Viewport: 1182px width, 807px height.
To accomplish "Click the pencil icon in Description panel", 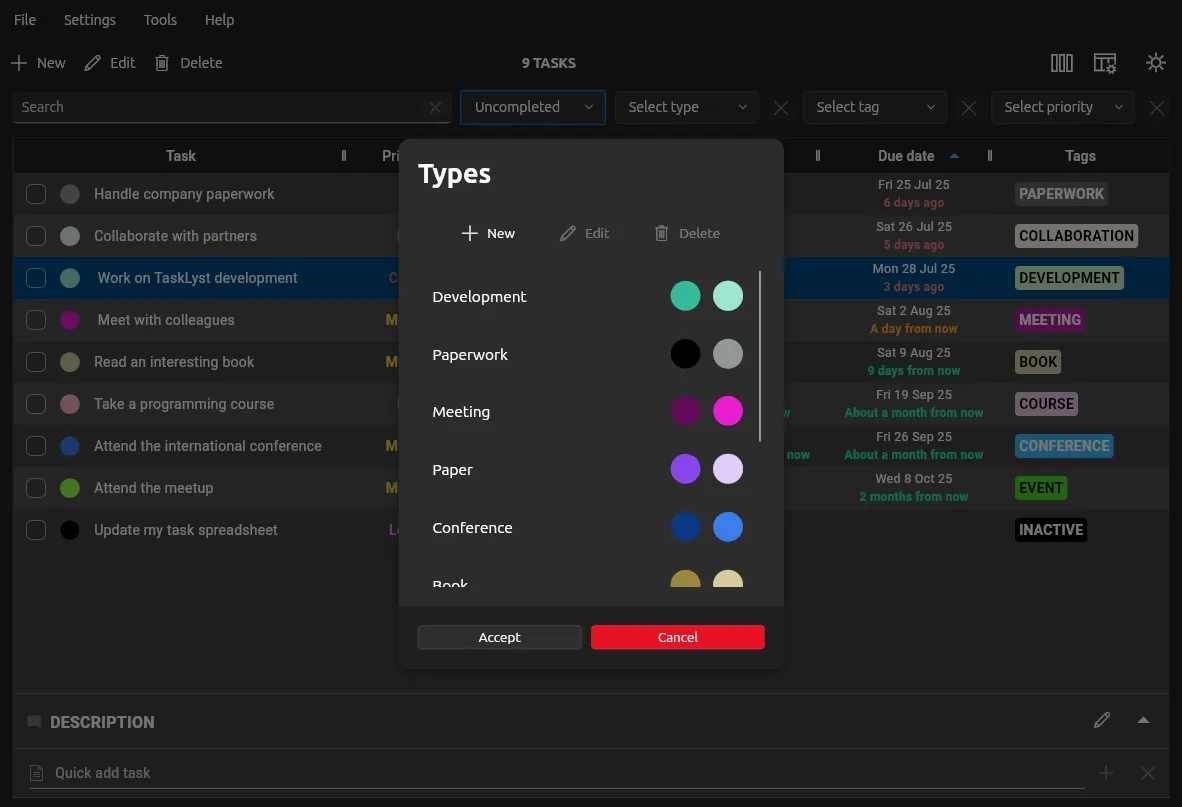I will [x=1102, y=720].
